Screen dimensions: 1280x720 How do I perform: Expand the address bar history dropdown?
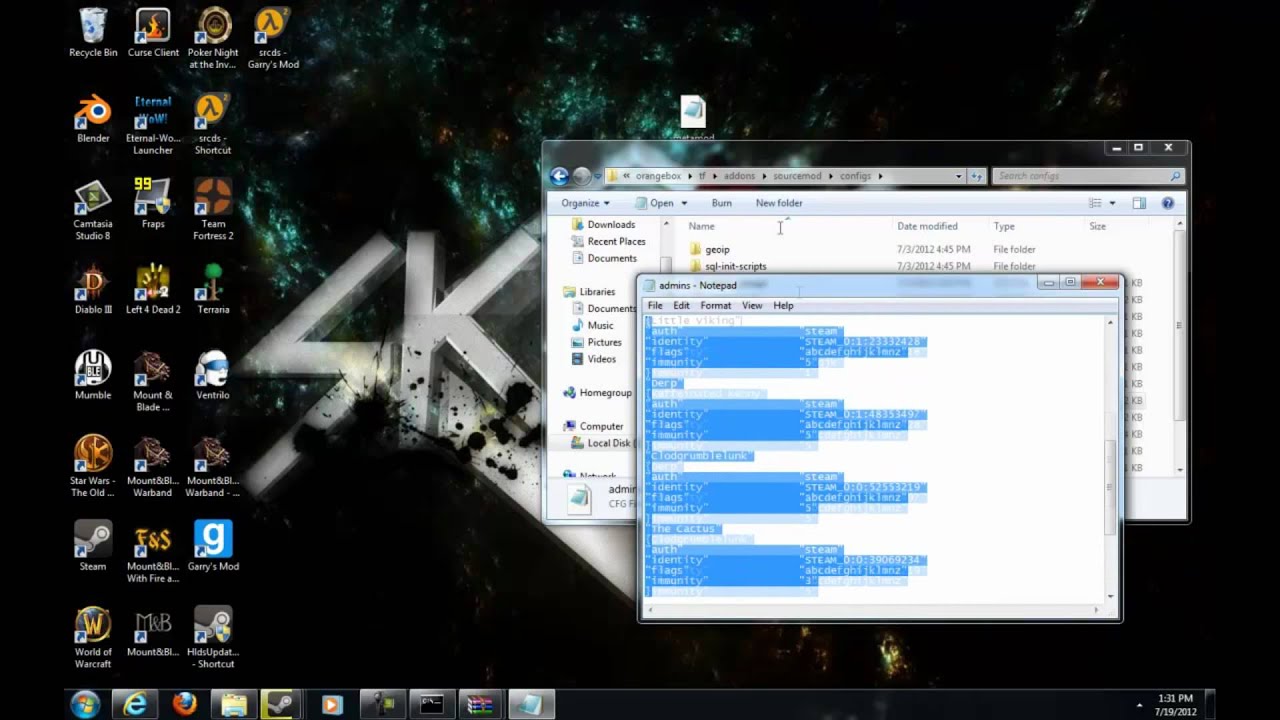click(x=958, y=176)
